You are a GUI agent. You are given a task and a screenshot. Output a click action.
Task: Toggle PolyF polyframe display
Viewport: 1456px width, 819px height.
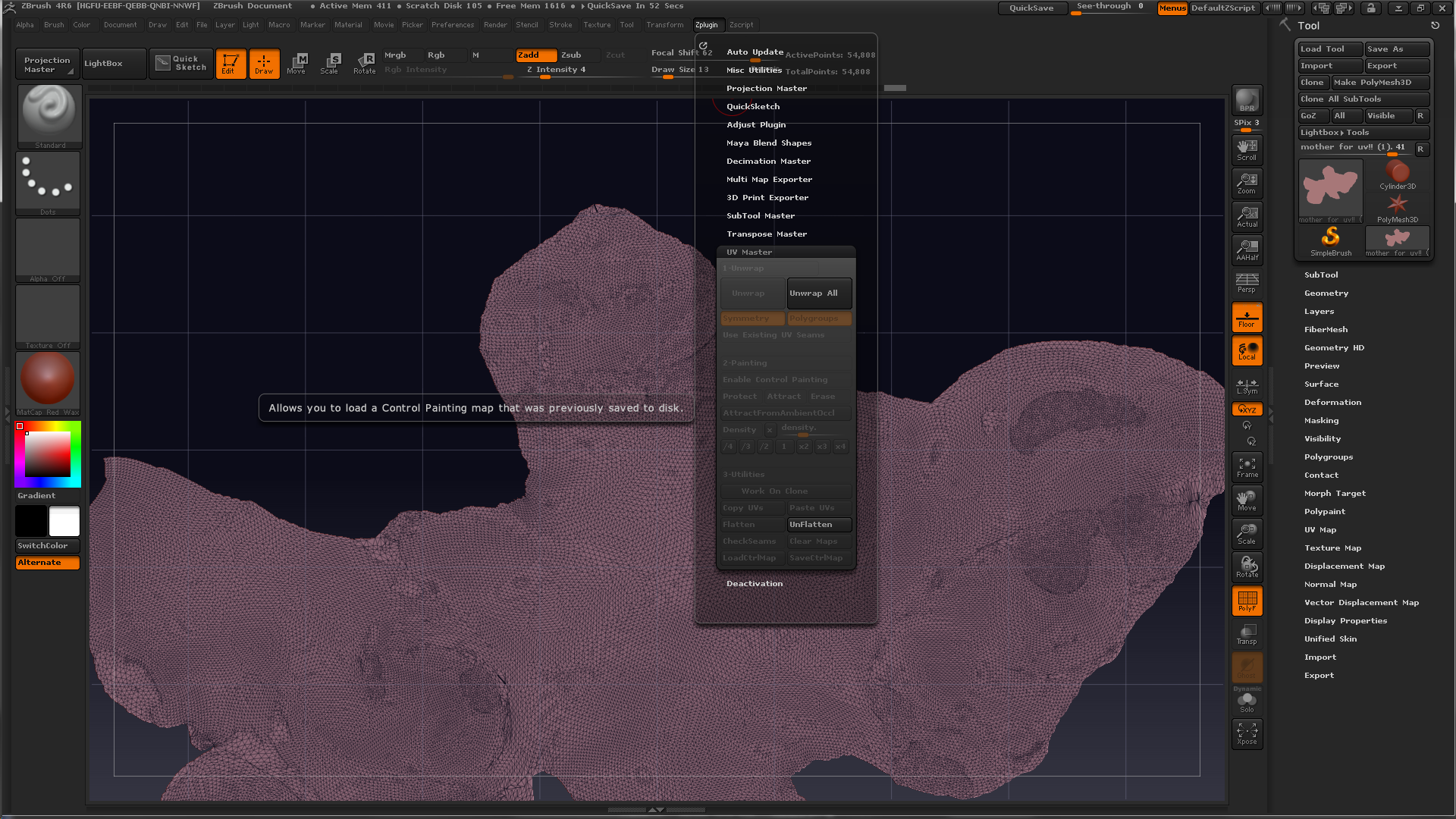click(1247, 601)
